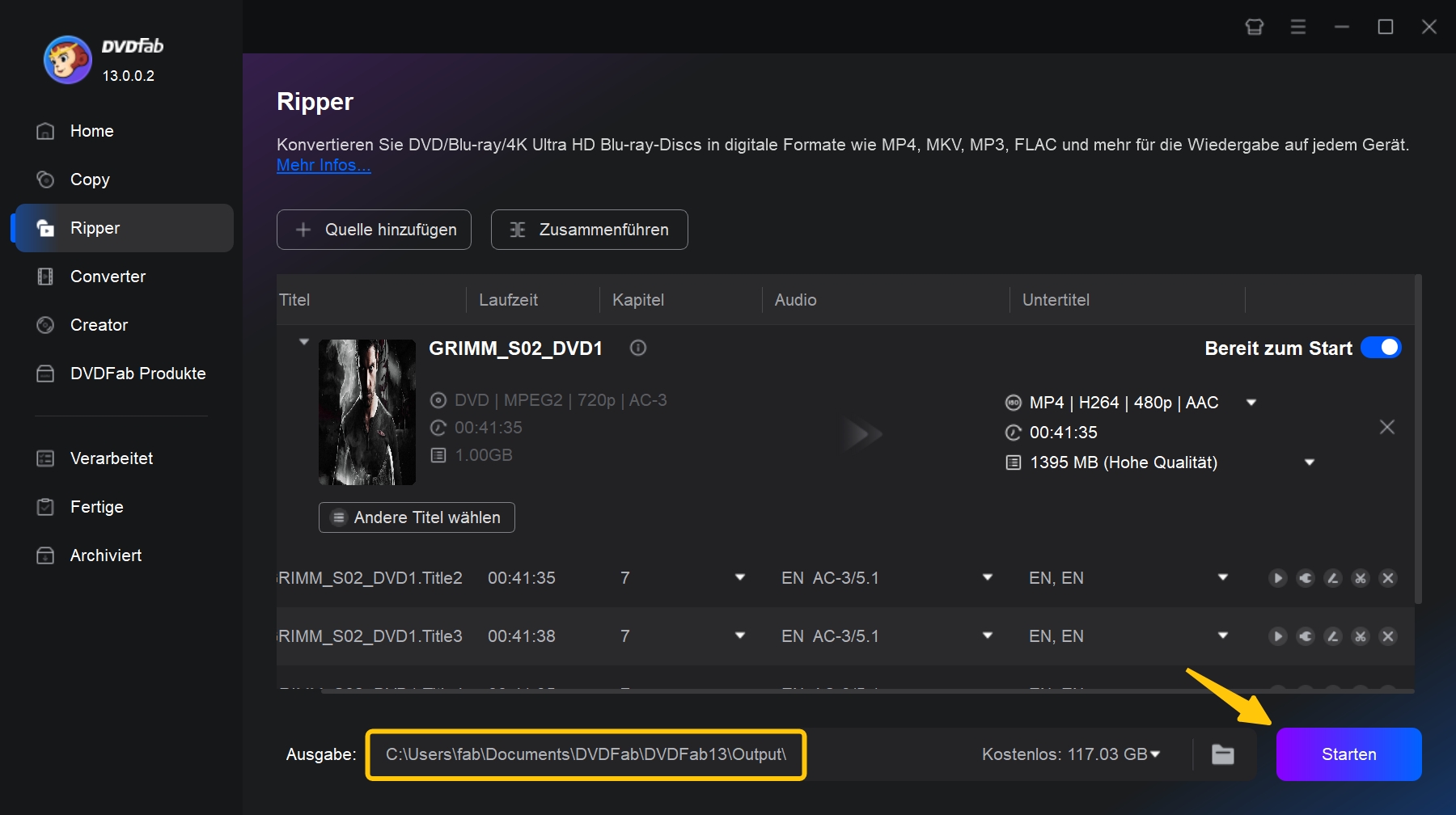
Task: Open trim scissors for Title2
Action: pyautogui.click(x=1361, y=578)
